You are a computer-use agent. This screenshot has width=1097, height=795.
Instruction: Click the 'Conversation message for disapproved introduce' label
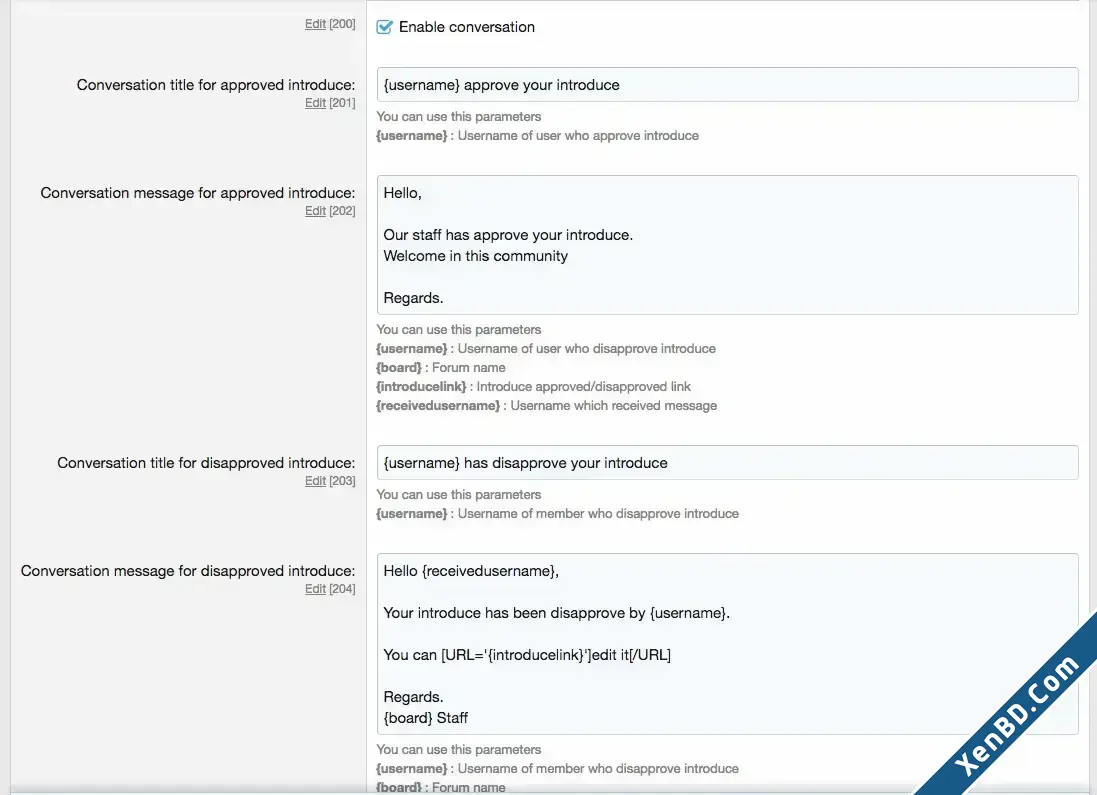pos(187,570)
